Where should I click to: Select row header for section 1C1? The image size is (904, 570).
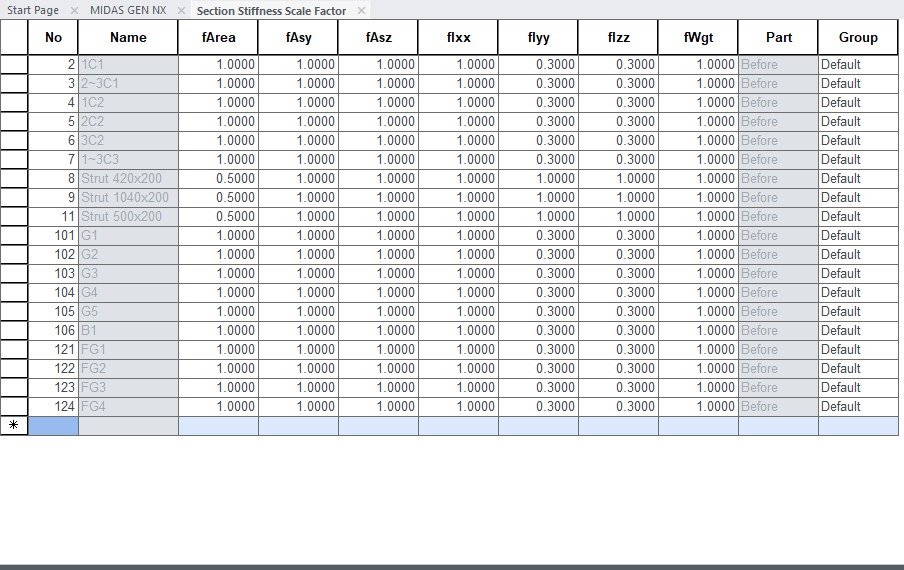14,64
